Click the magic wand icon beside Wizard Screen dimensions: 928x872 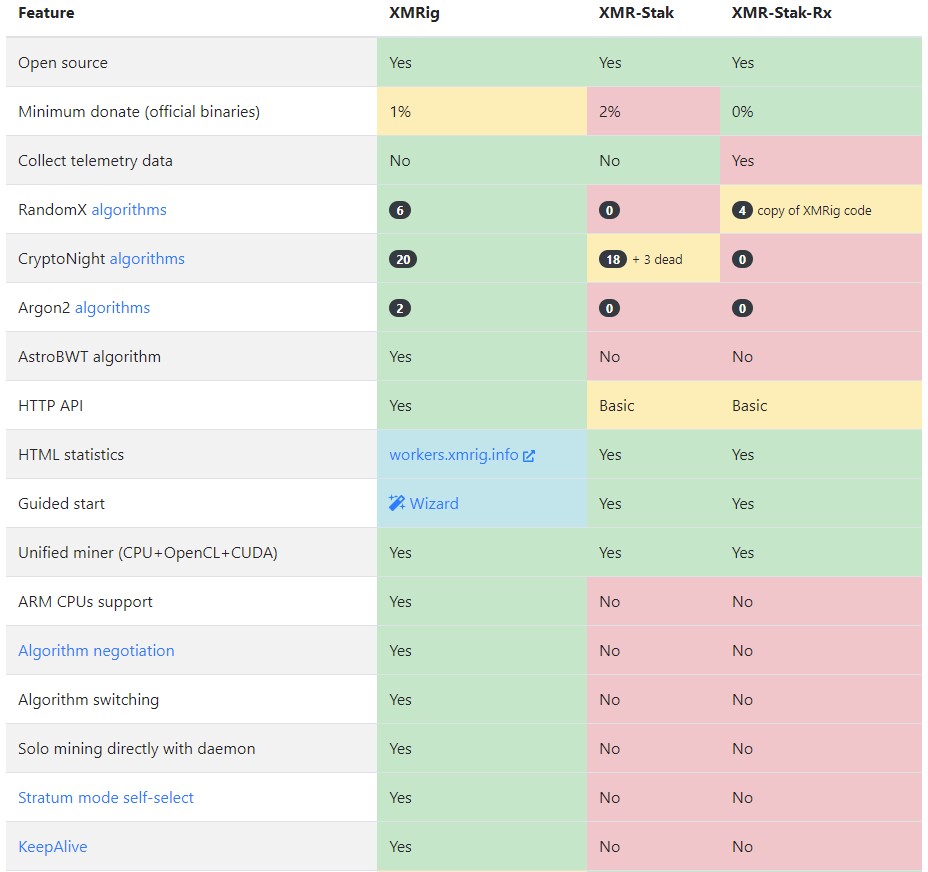[x=397, y=503]
